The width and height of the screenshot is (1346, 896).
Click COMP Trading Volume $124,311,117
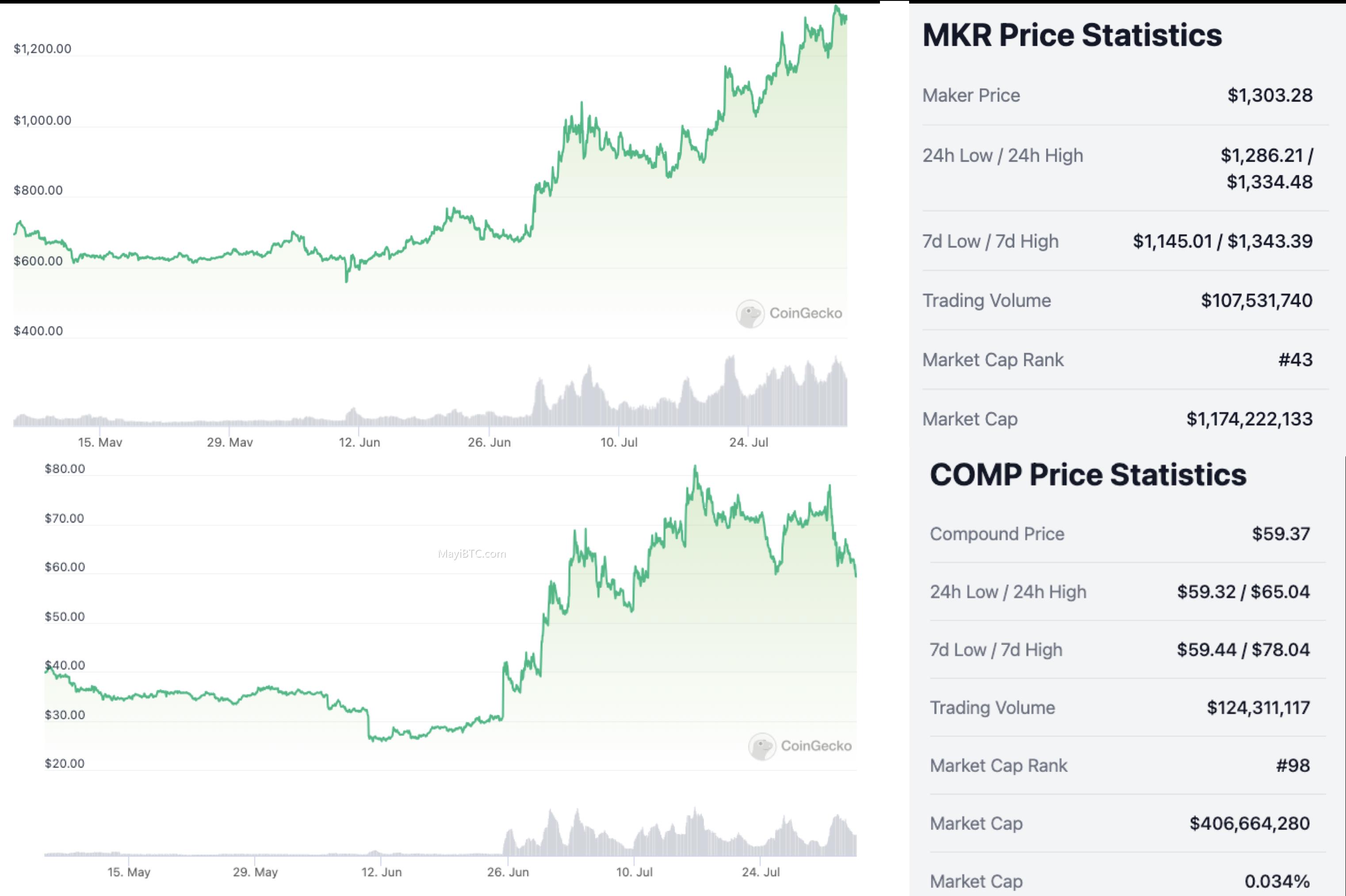[1258, 708]
